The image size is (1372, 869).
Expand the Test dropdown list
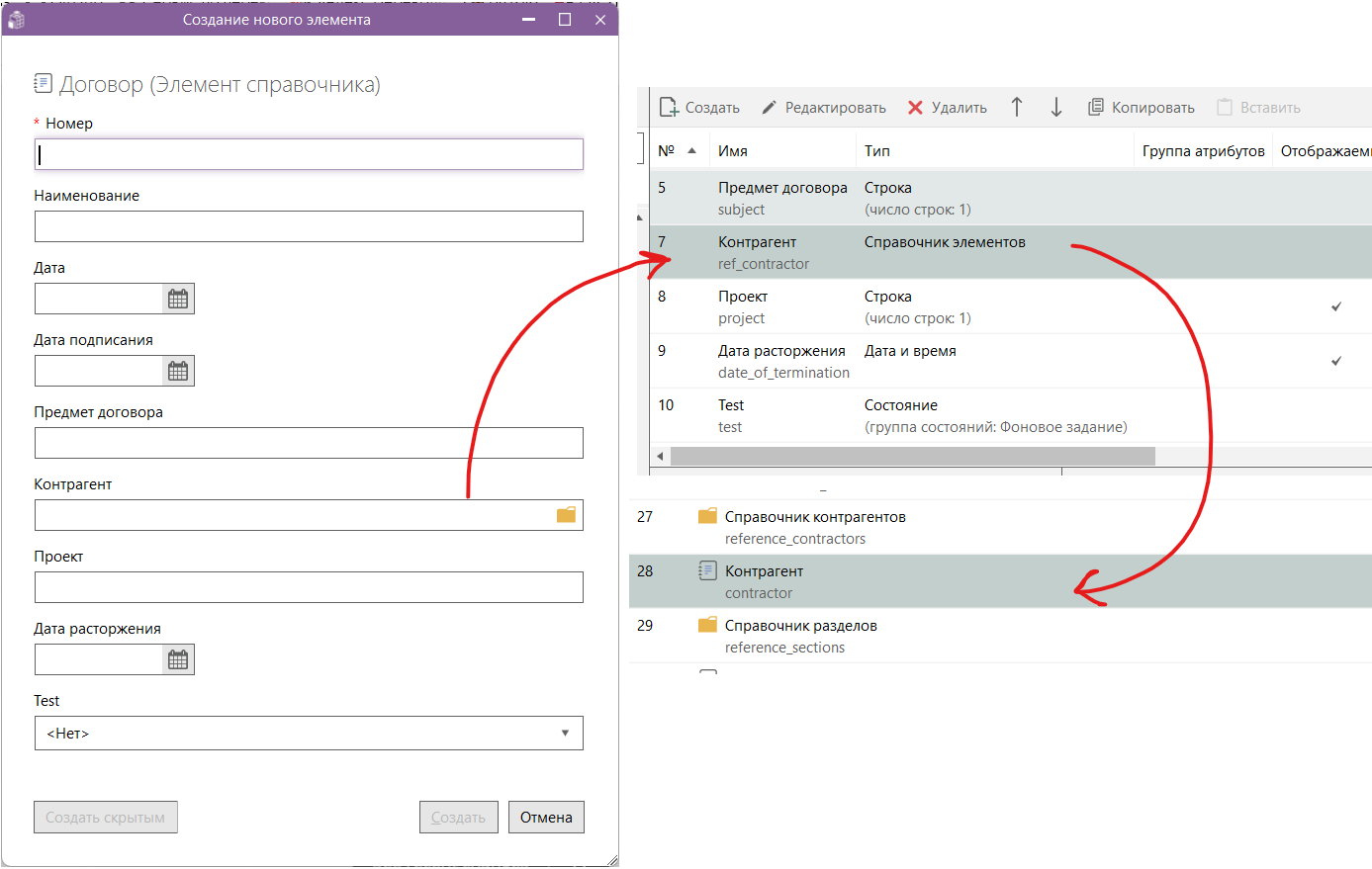click(x=309, y=734)
